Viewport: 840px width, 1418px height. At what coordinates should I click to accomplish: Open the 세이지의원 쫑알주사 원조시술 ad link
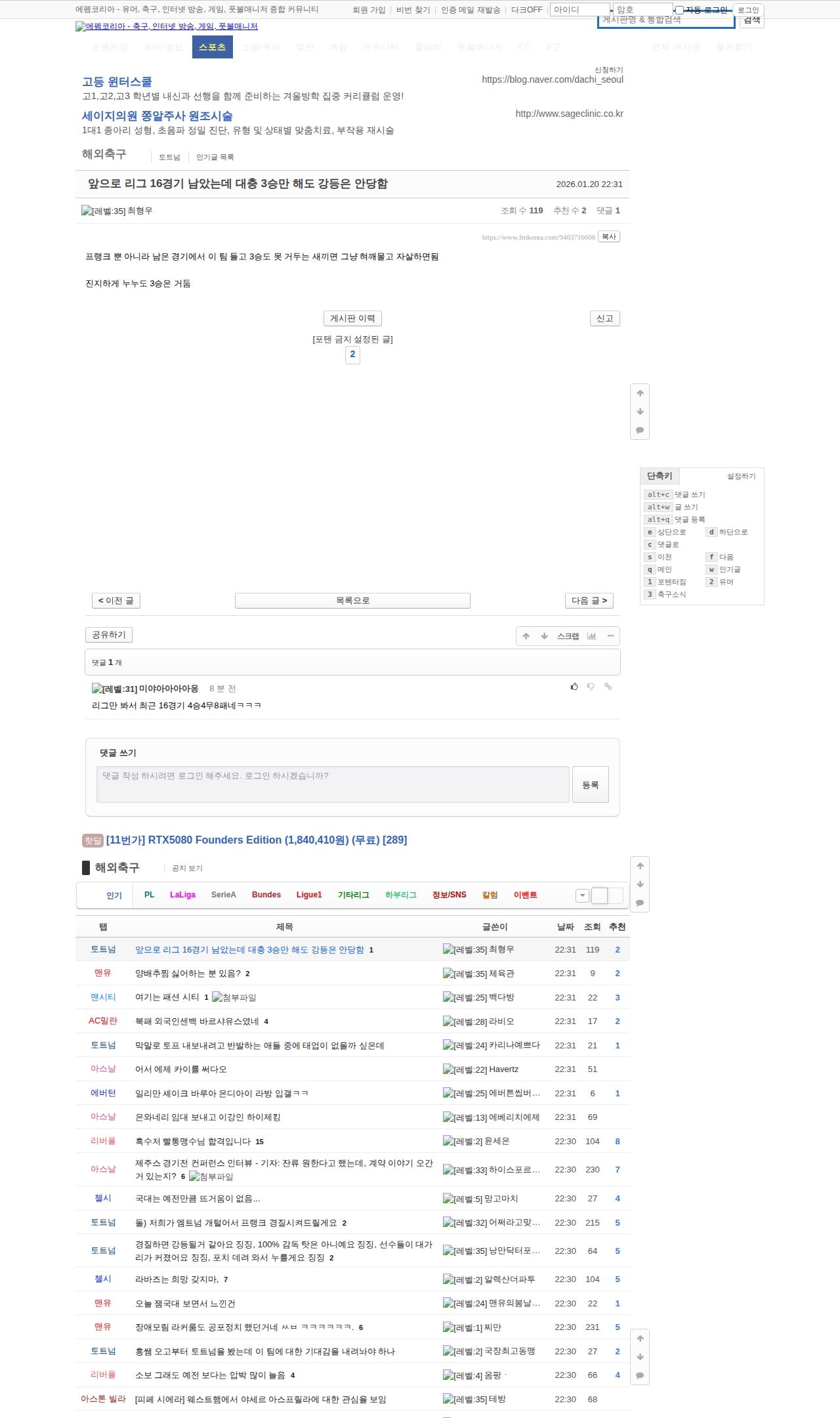coord(157,116)
